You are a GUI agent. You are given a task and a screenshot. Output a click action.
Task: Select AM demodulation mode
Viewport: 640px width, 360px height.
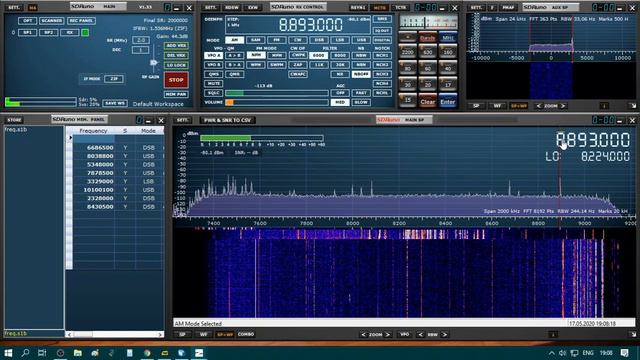coord(234,40)
